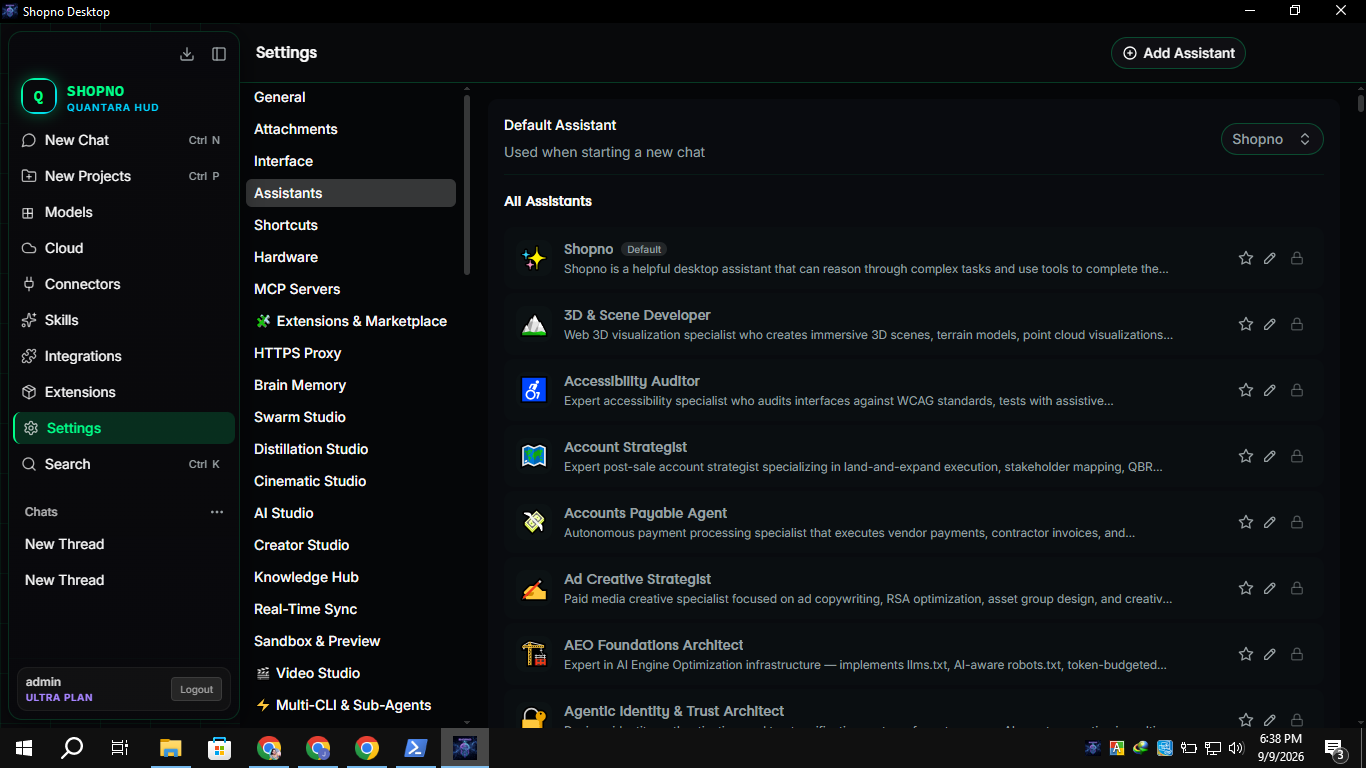Click the assistants panel vertical scrollbar

point(1360,103)
